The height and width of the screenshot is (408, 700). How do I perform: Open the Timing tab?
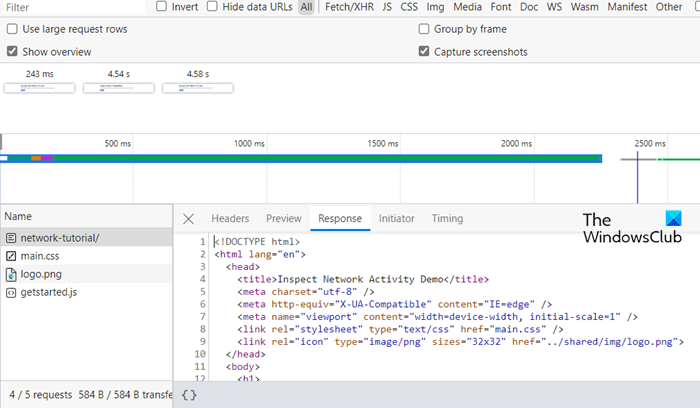tap(447, 219)
